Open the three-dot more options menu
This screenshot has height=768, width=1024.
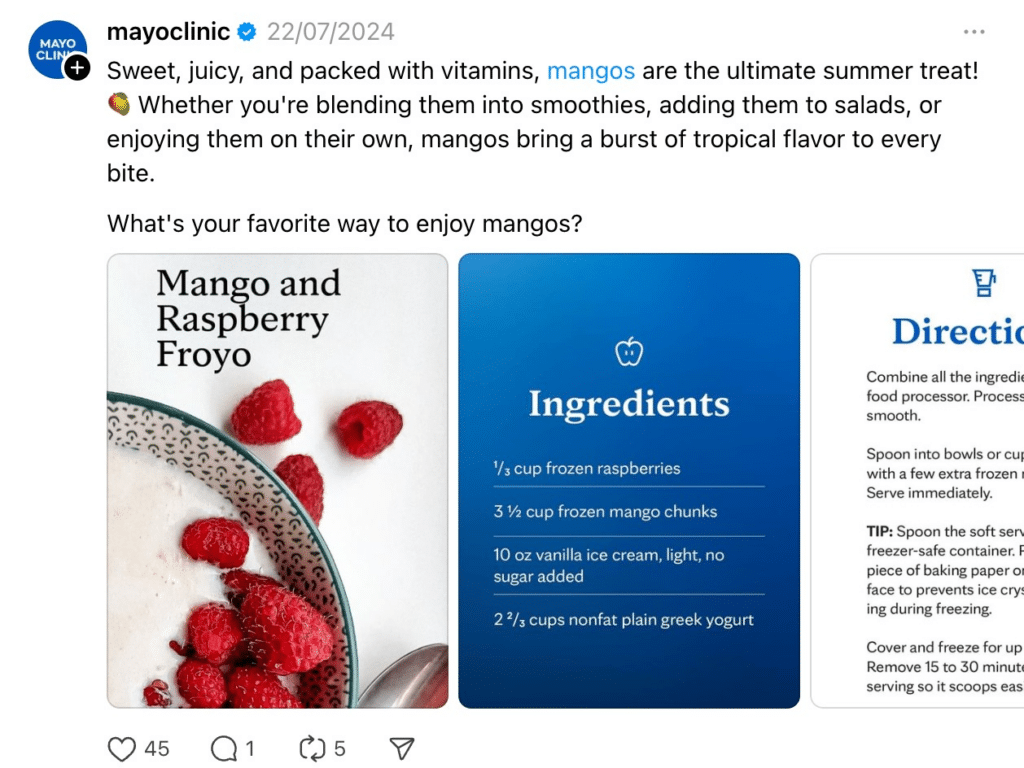[974, 32]
